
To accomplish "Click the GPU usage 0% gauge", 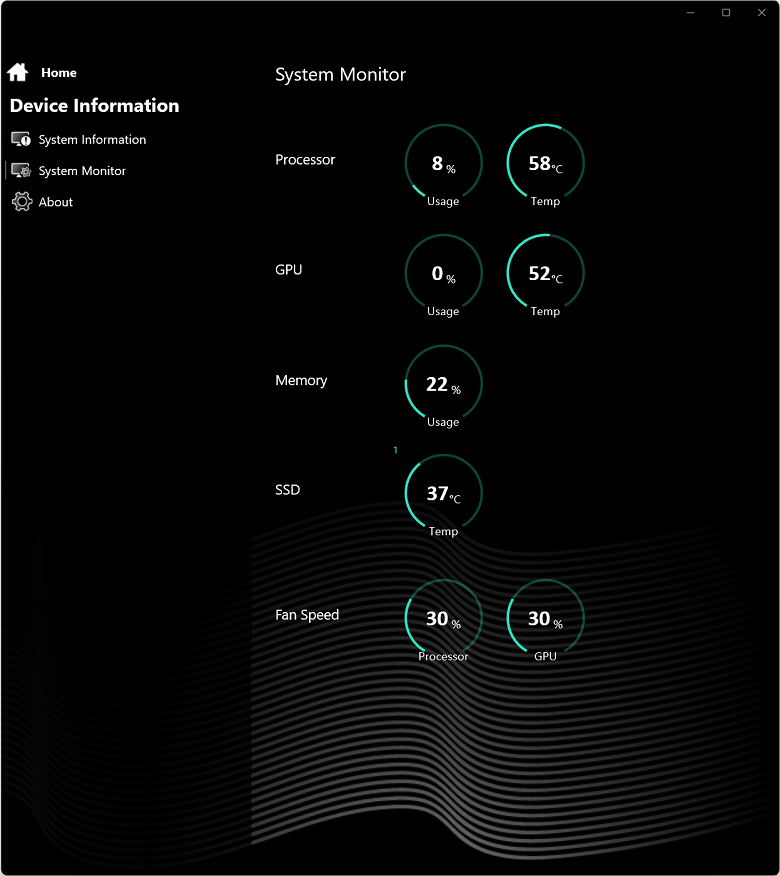I will [x=443, y=273].
